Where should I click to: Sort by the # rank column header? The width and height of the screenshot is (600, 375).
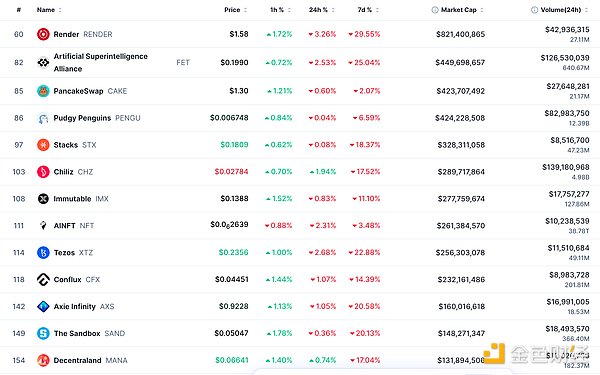click(x=19, y=10)
